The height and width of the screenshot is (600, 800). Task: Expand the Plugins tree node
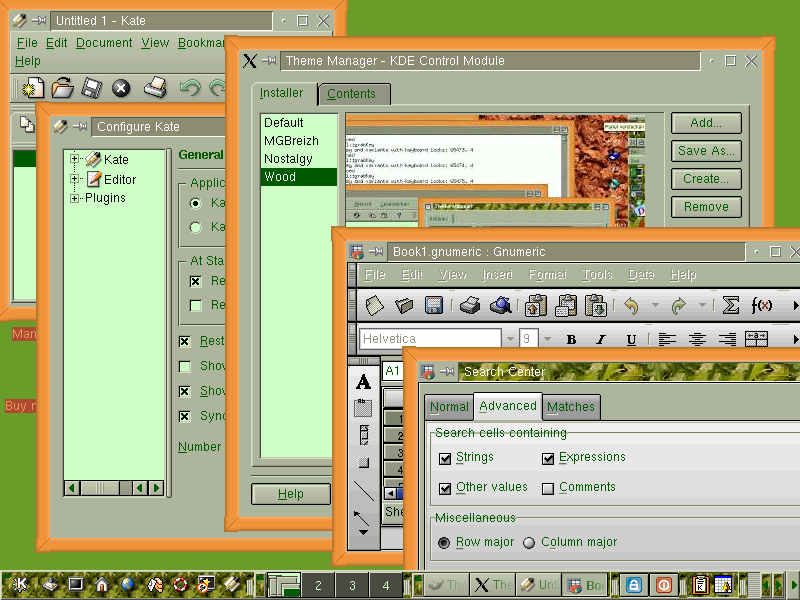(74, 198)
